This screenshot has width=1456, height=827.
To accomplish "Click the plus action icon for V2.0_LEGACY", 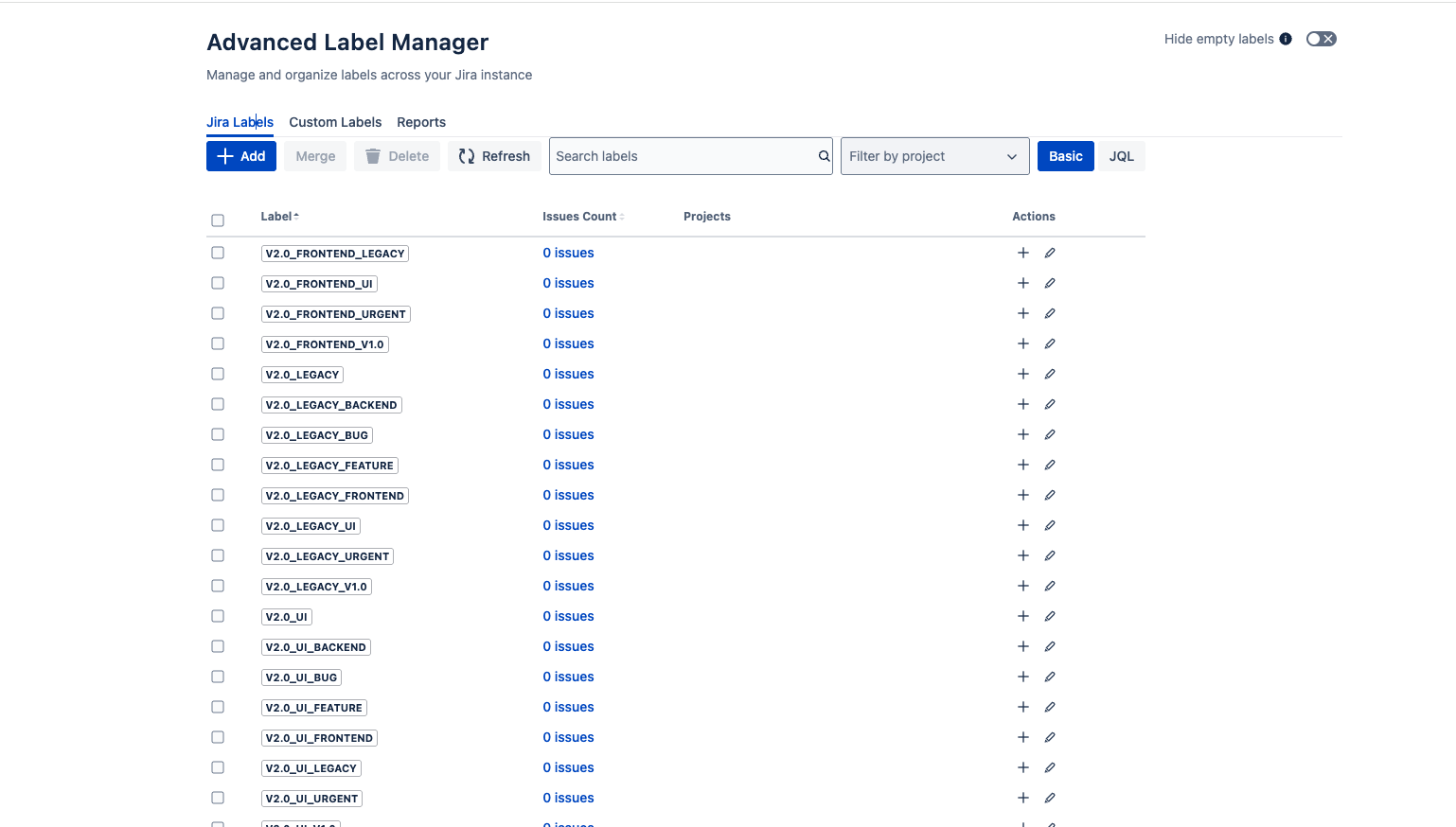I will 1022,374.
